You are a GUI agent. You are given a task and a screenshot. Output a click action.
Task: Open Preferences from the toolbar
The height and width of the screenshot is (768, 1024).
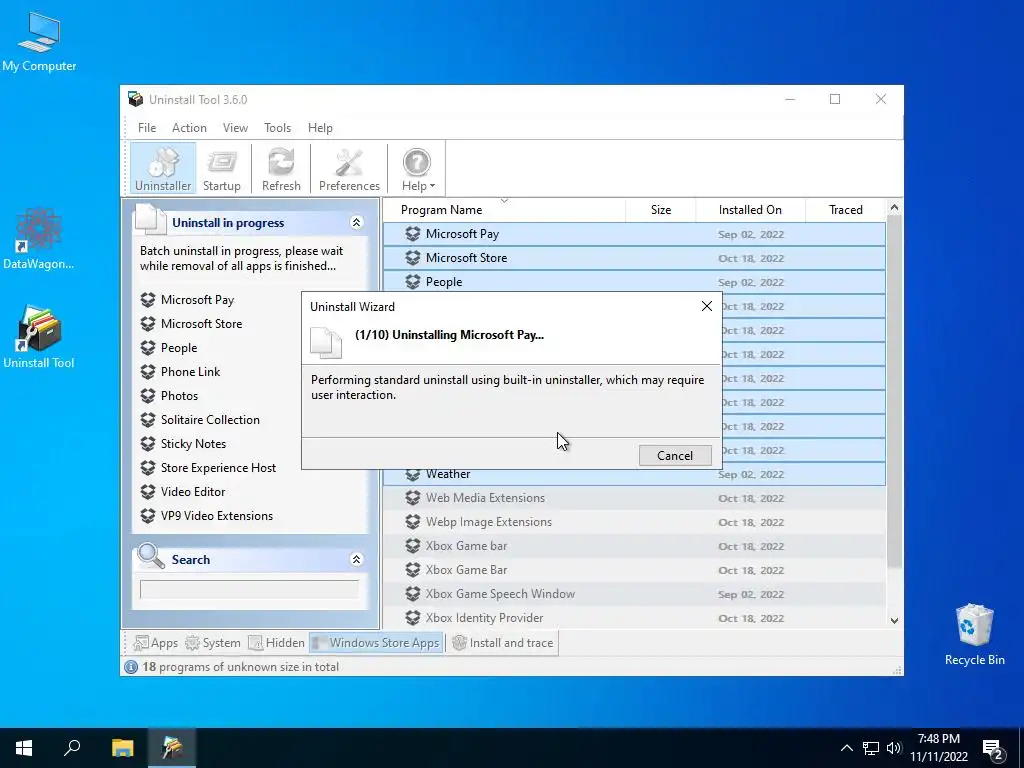click(349, 168)
